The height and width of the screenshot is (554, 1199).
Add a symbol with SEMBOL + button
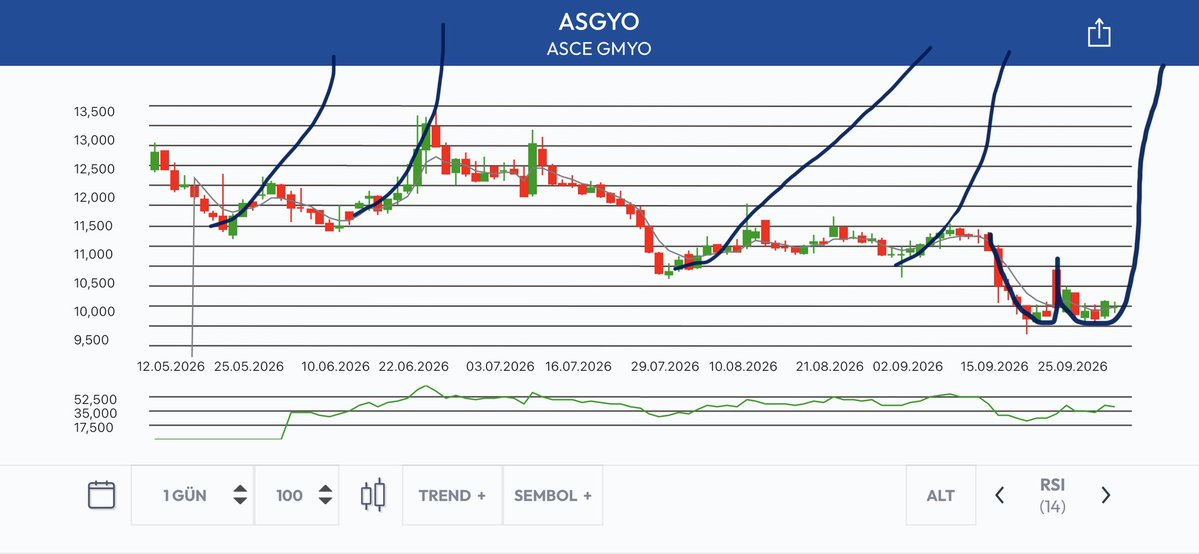coord(553,495)
